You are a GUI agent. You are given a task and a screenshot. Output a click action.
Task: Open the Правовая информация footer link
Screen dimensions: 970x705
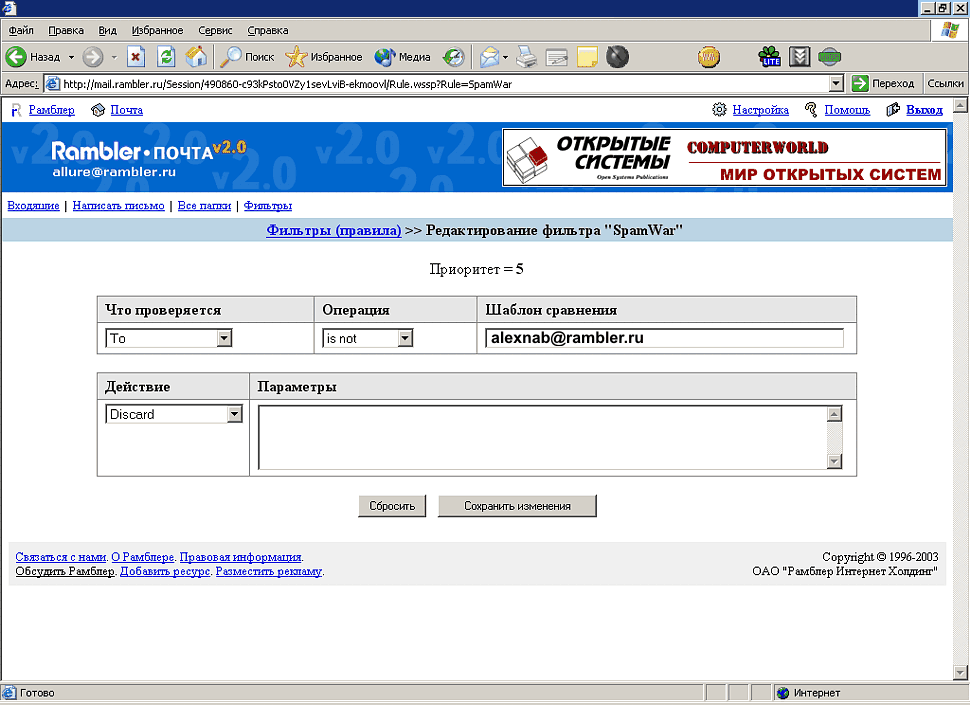click(x=240, y=557)
